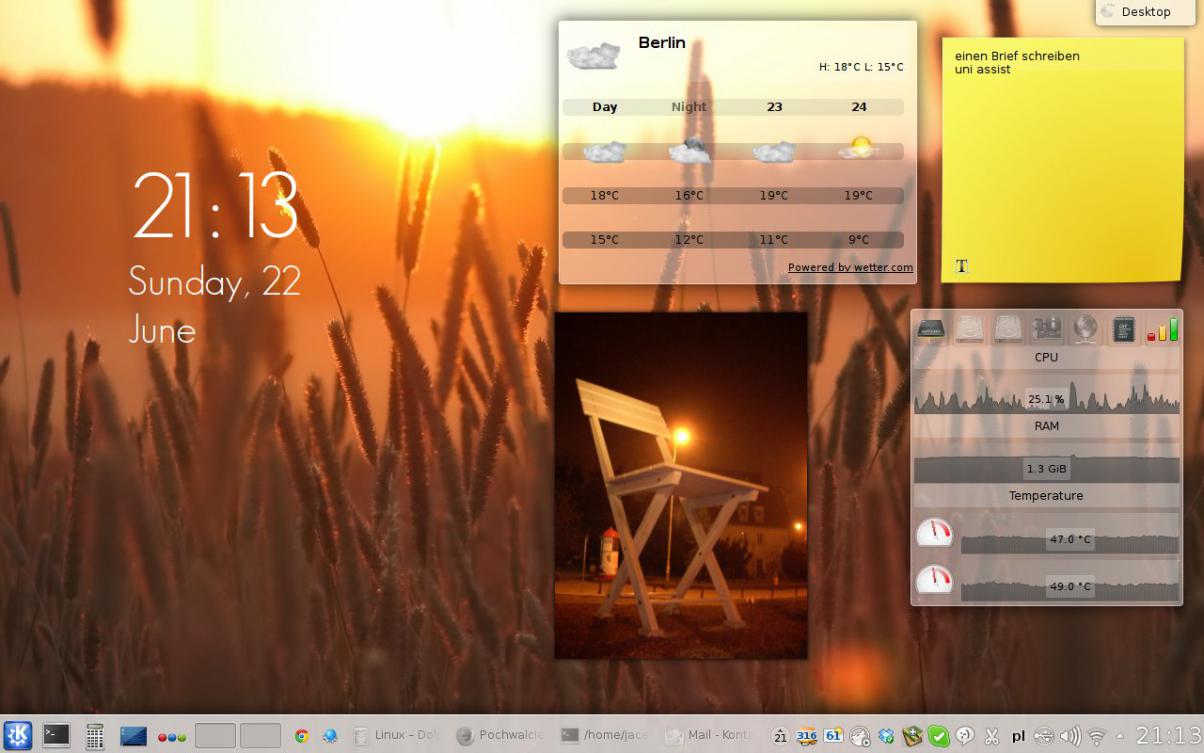1204x753 pixels.
Task: Expand hidden system tray icons arrow
Action: tap(1120, 737)
